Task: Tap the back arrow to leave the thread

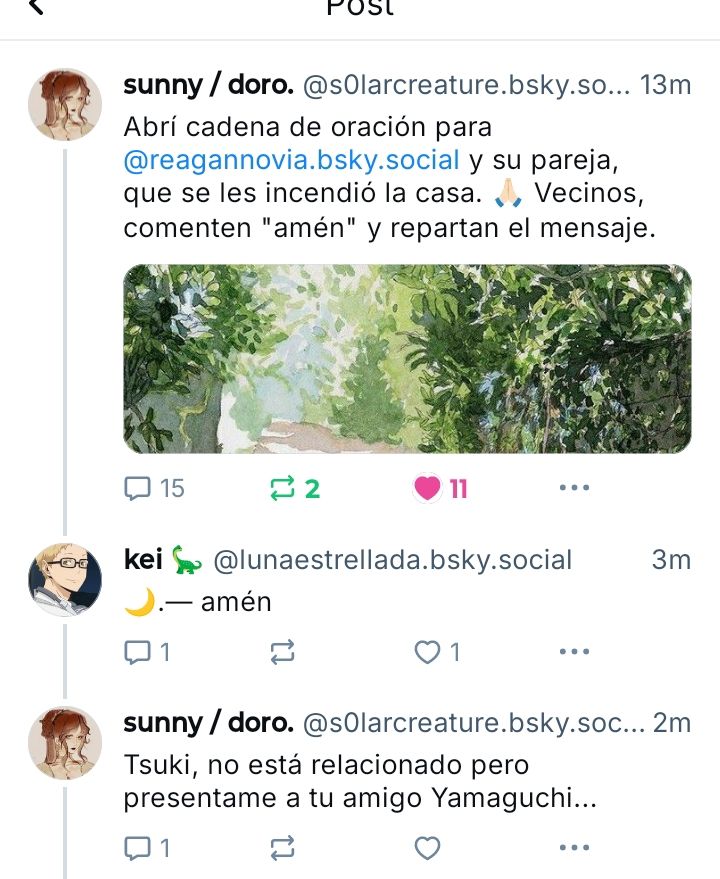Action: [x=36, y=9]
